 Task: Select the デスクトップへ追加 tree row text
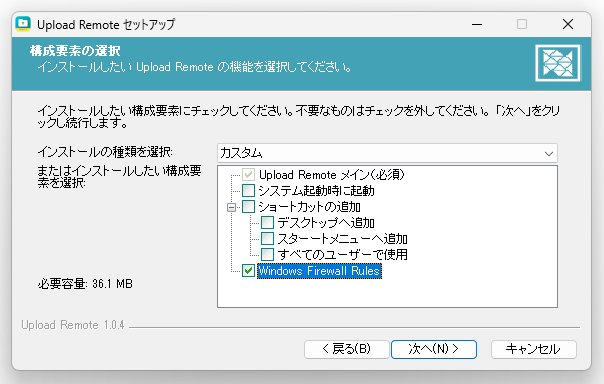326,223
